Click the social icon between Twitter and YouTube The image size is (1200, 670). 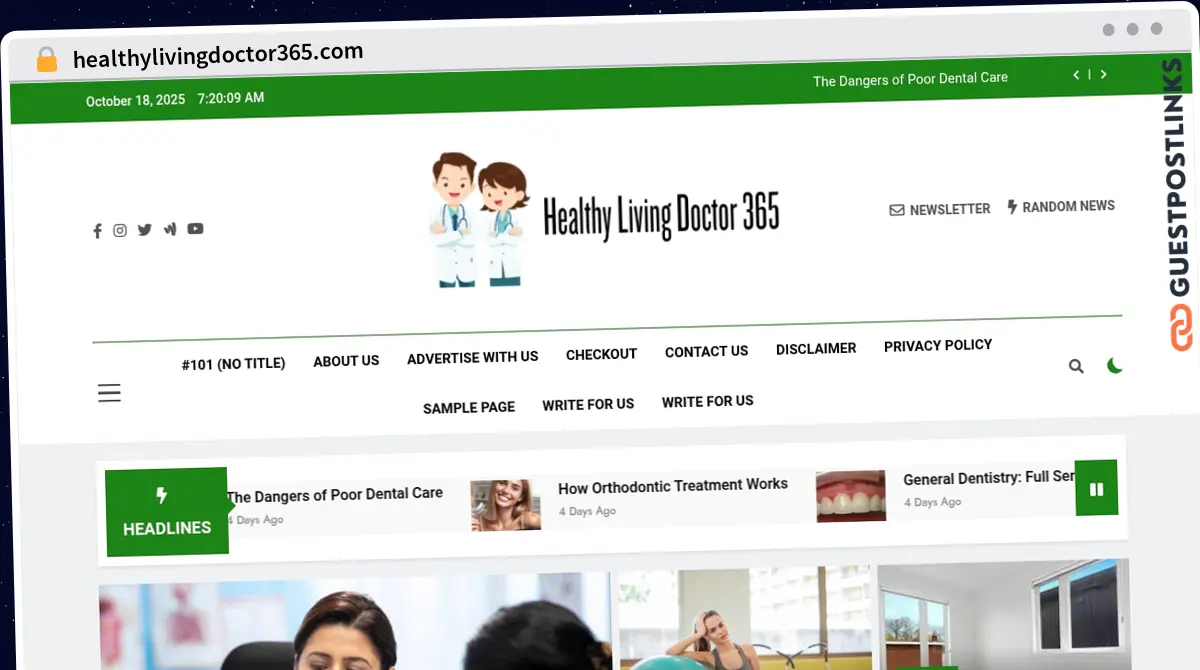click(x=170, y=229)
